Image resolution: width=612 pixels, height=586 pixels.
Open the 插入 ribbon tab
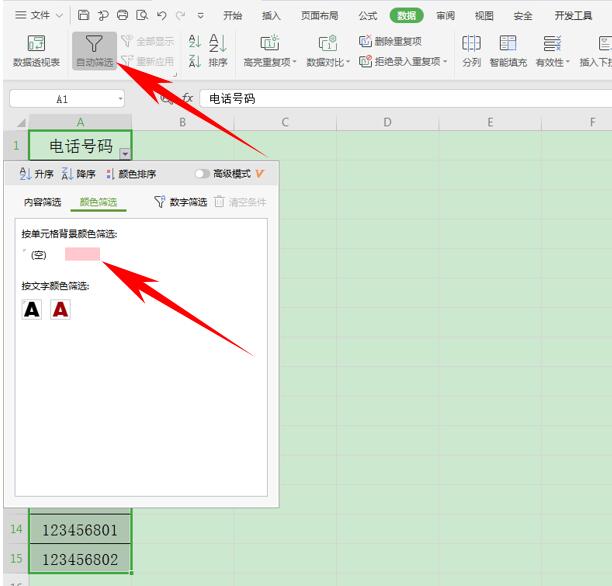pyautogui.click(x=271, y=16)
